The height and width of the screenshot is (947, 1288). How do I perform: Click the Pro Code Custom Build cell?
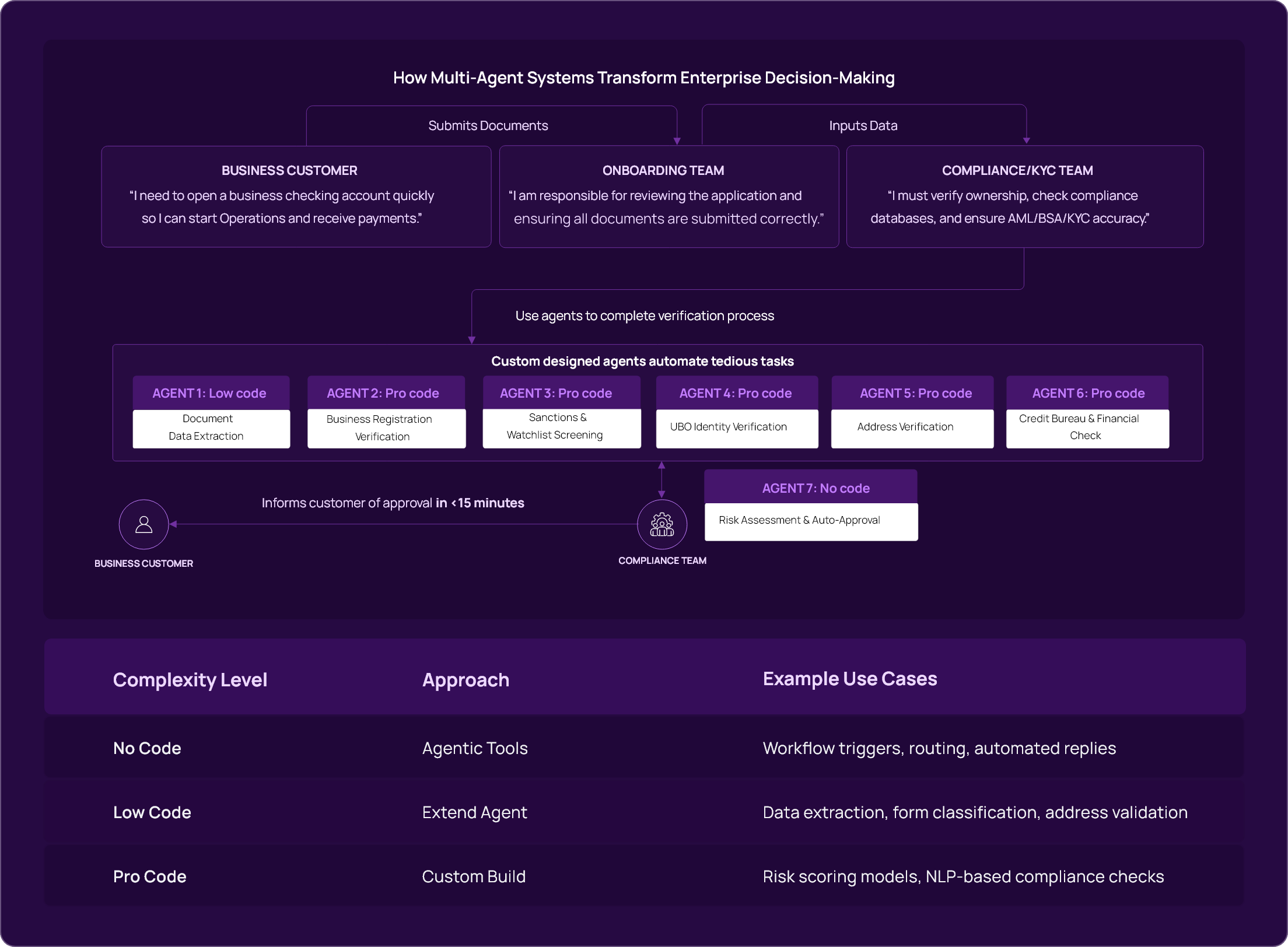[x=474, y=876]
